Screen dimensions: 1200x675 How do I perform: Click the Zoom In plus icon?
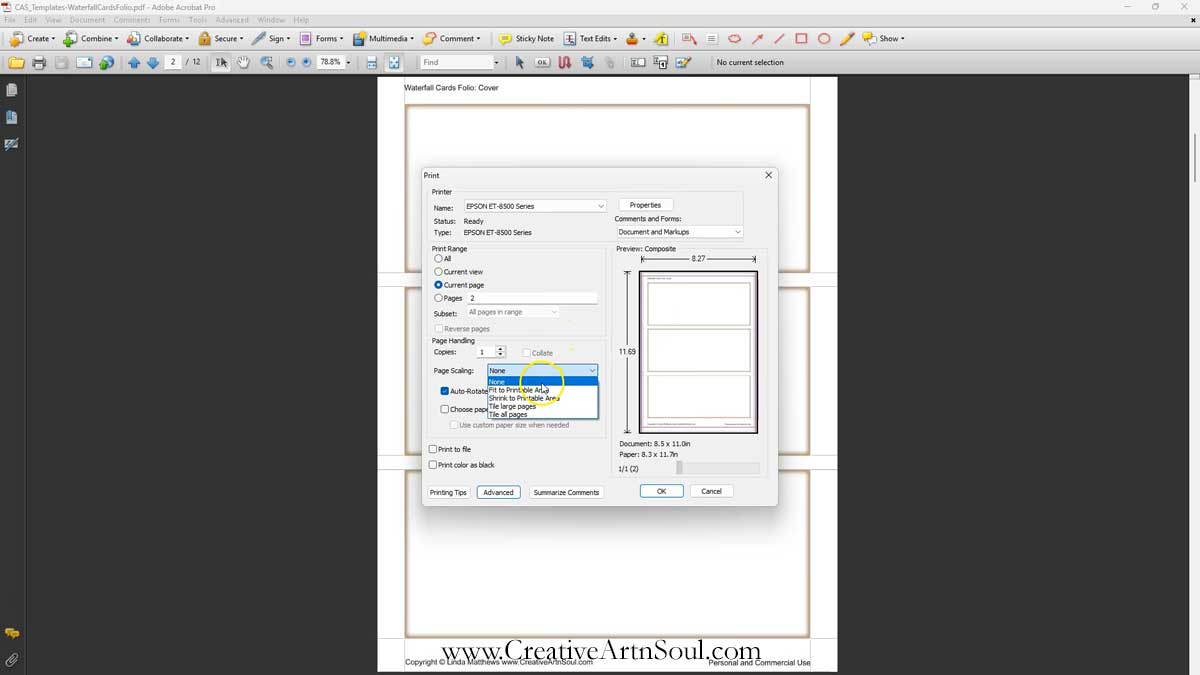pos(307,62)
